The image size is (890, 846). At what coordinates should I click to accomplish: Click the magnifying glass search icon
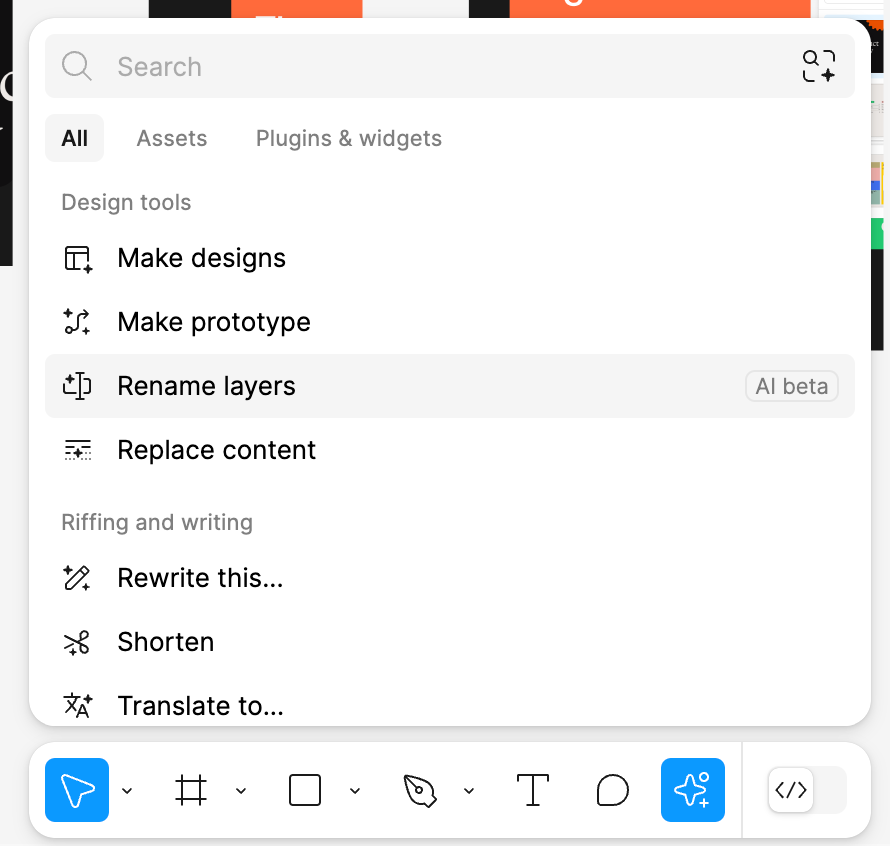click(x=77, y=66)
